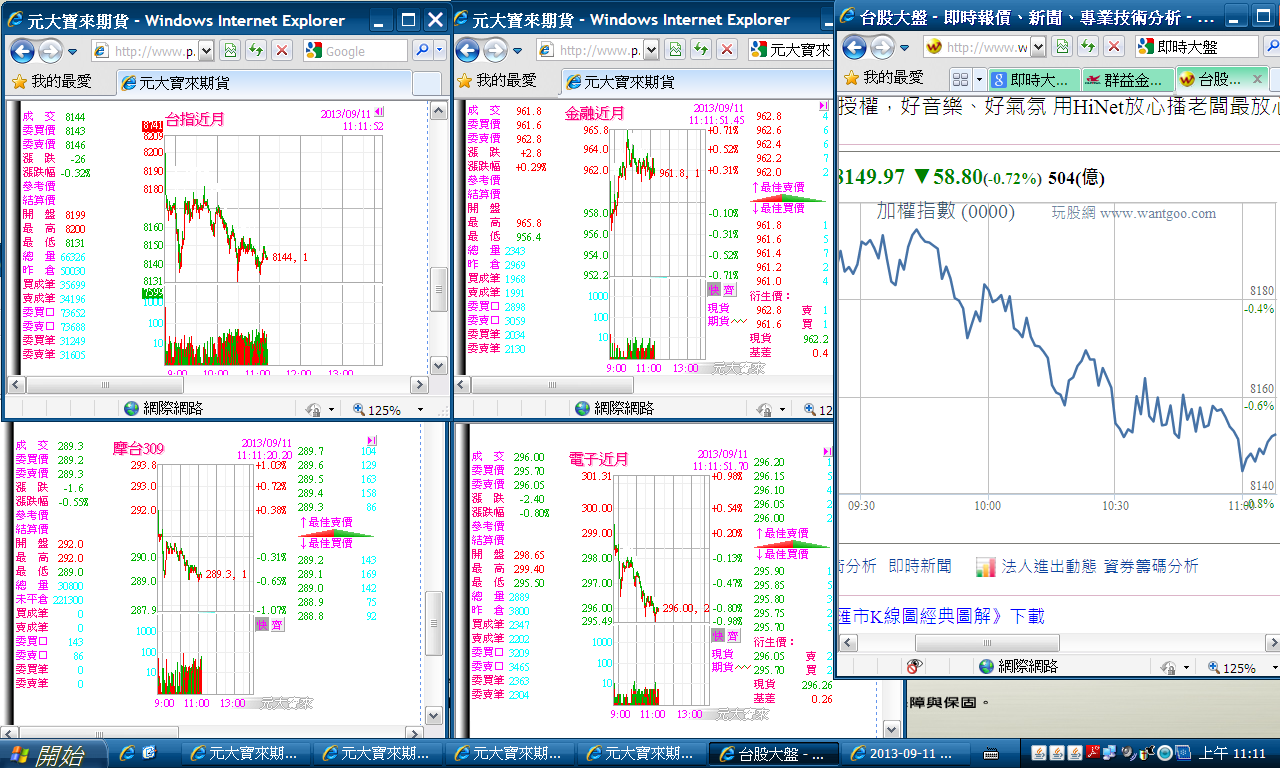This screenshot has width=1280, height=768.
Task: Click zoom 125% button in 台股大盤 window
Action: pyautogui.click(x=1231, y=667)
